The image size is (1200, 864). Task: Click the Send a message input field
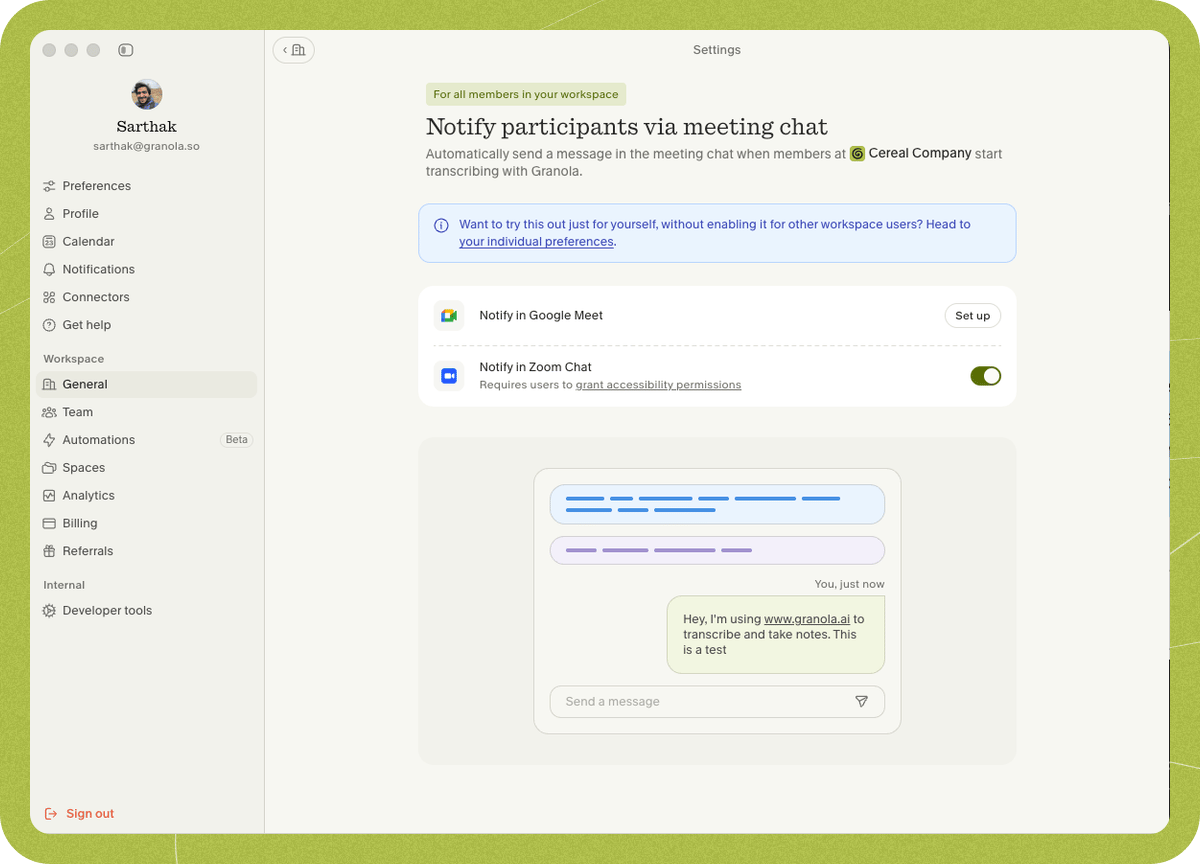click(717, 702)
